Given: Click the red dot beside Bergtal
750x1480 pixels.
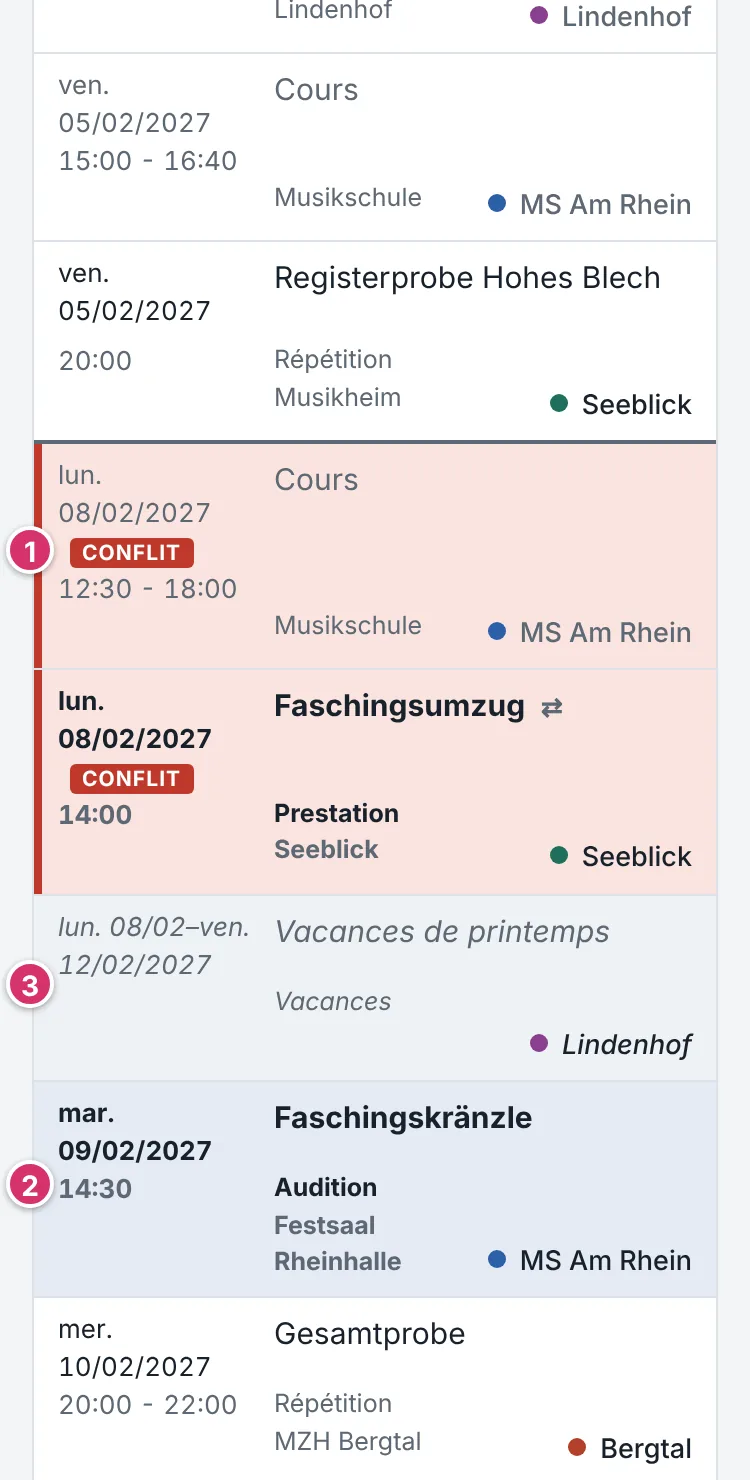Looking at the screenshot, I should coord(577,1446).
